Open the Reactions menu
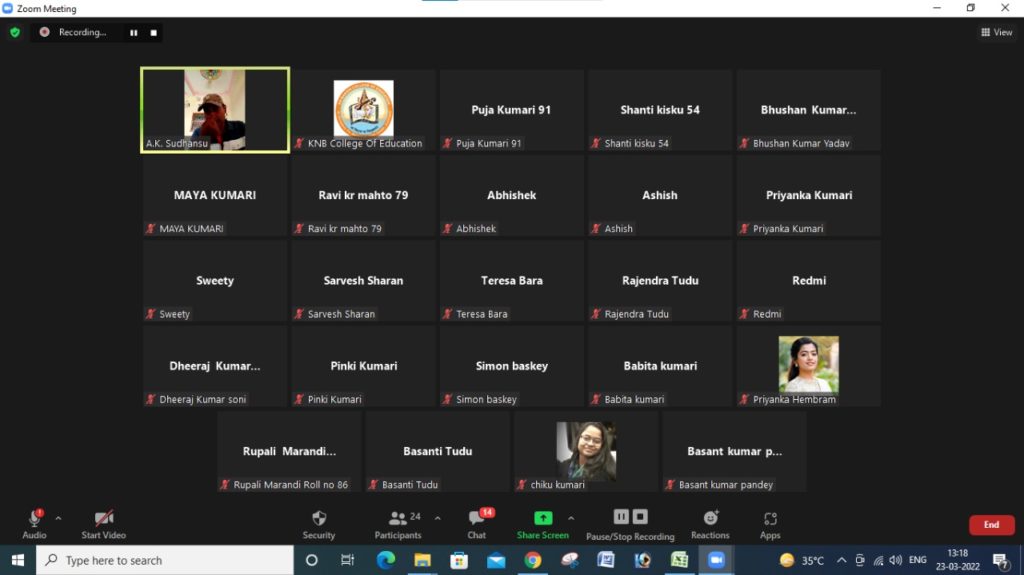1024x575 pixels. point(710,524)
